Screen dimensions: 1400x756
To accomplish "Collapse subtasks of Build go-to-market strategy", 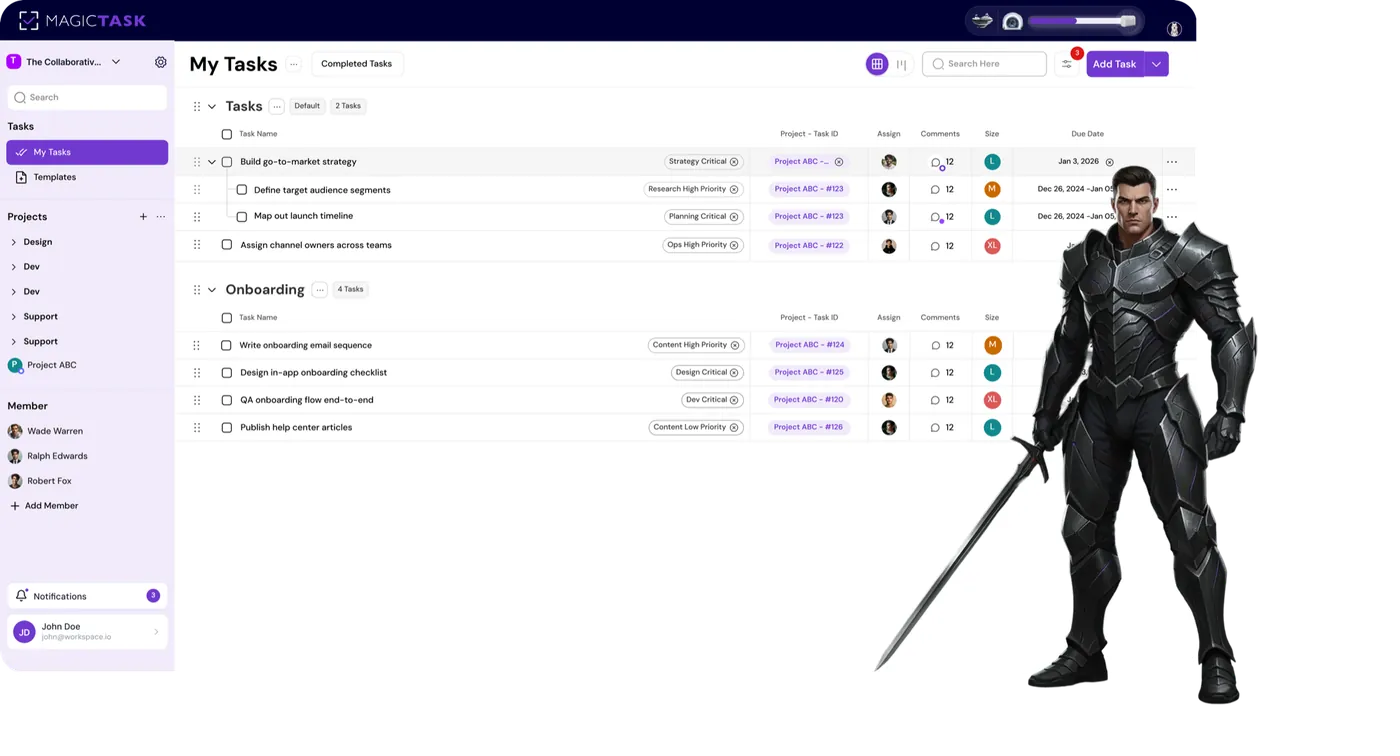I will click(x=212, y=162).
